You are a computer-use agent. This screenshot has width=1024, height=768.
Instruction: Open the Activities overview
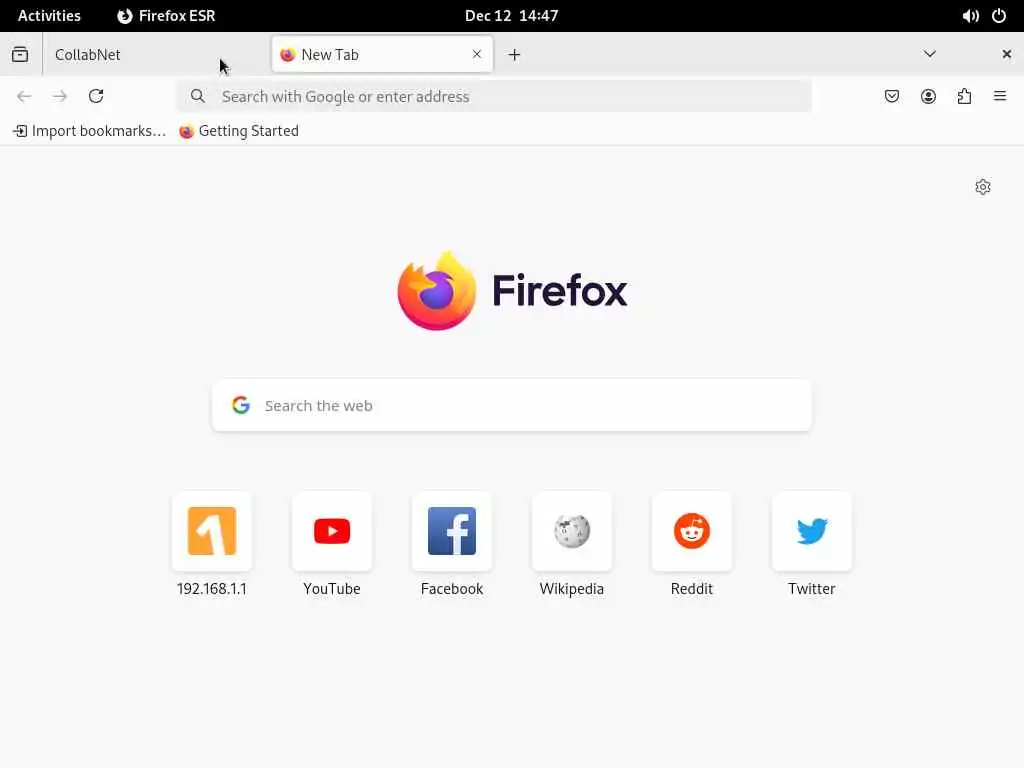[x=49, y=16]
